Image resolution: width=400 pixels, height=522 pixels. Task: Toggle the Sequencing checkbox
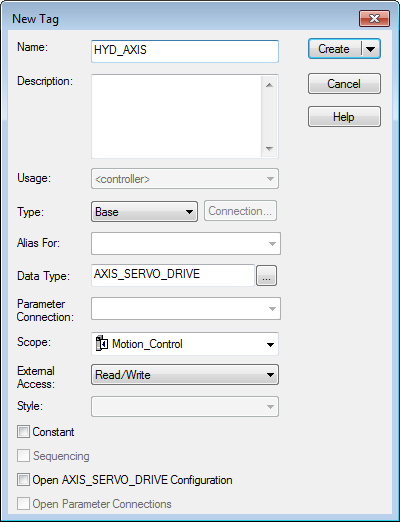point(23,456)
